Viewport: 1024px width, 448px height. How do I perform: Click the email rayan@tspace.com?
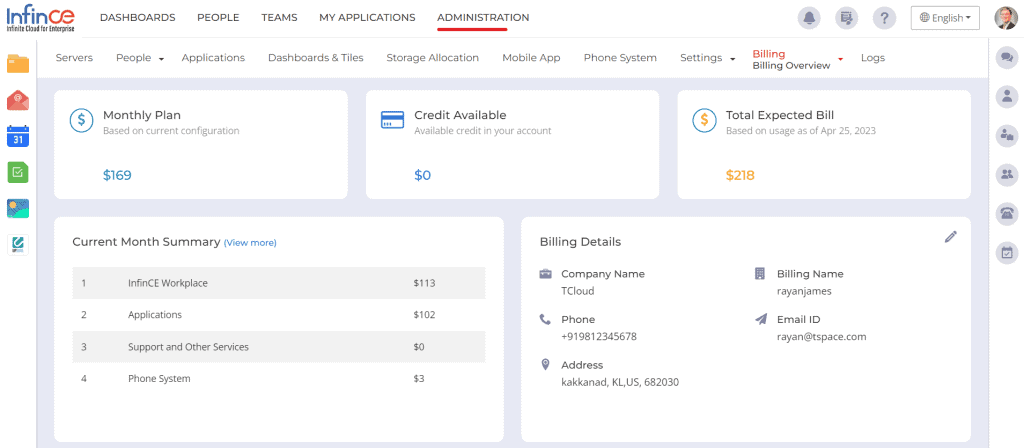tap(822, 336)
